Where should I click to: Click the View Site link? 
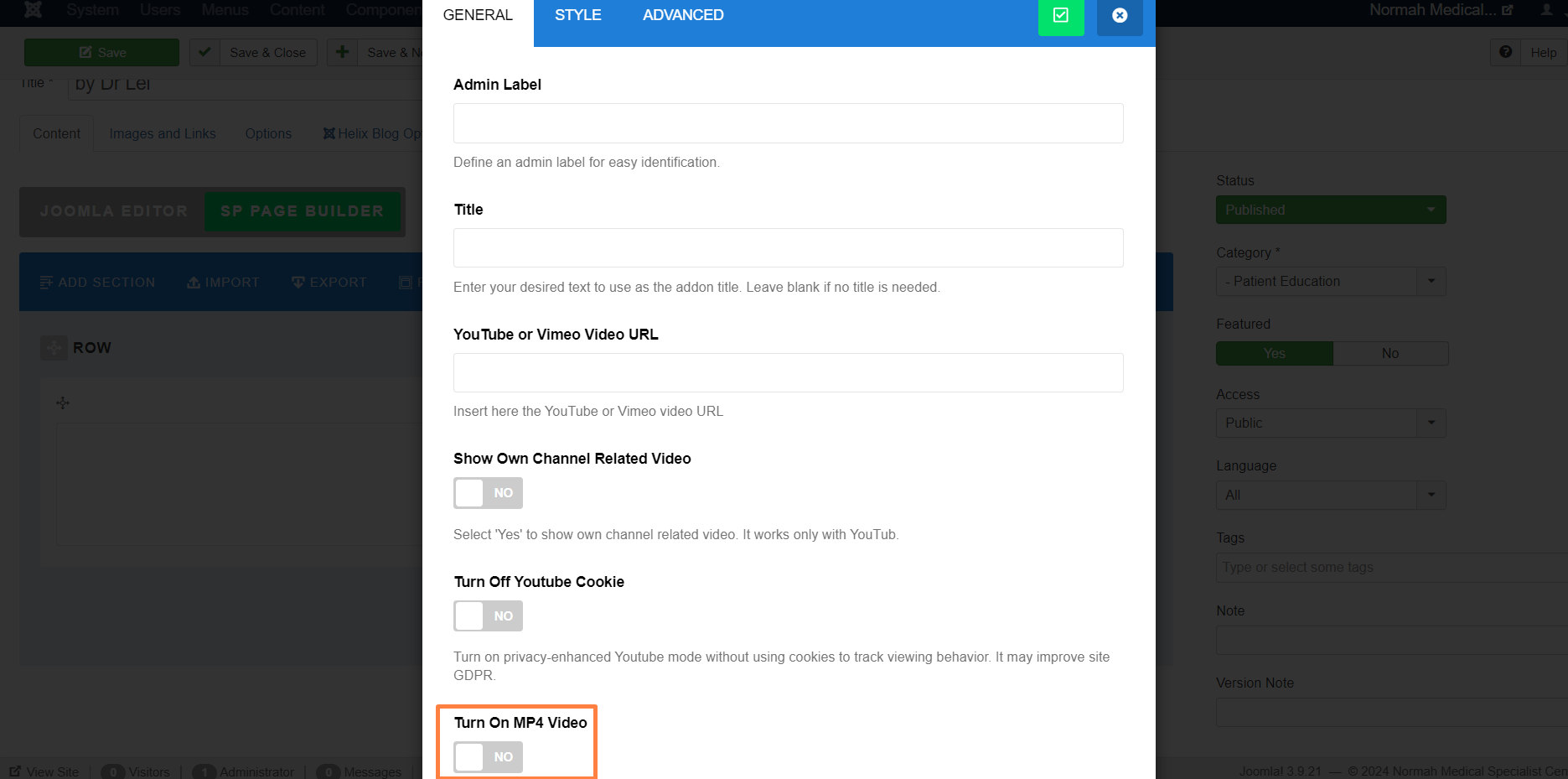coord(44,771)
